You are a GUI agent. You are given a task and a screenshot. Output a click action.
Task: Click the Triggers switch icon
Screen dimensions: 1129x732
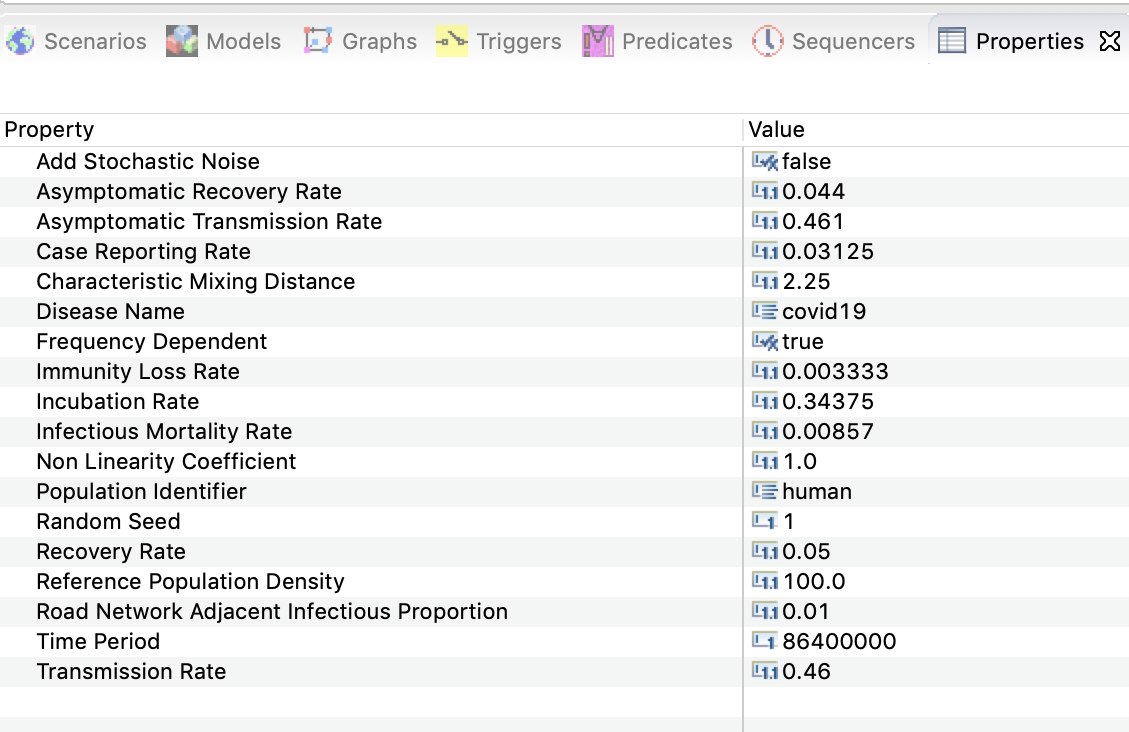pos(451,41)
